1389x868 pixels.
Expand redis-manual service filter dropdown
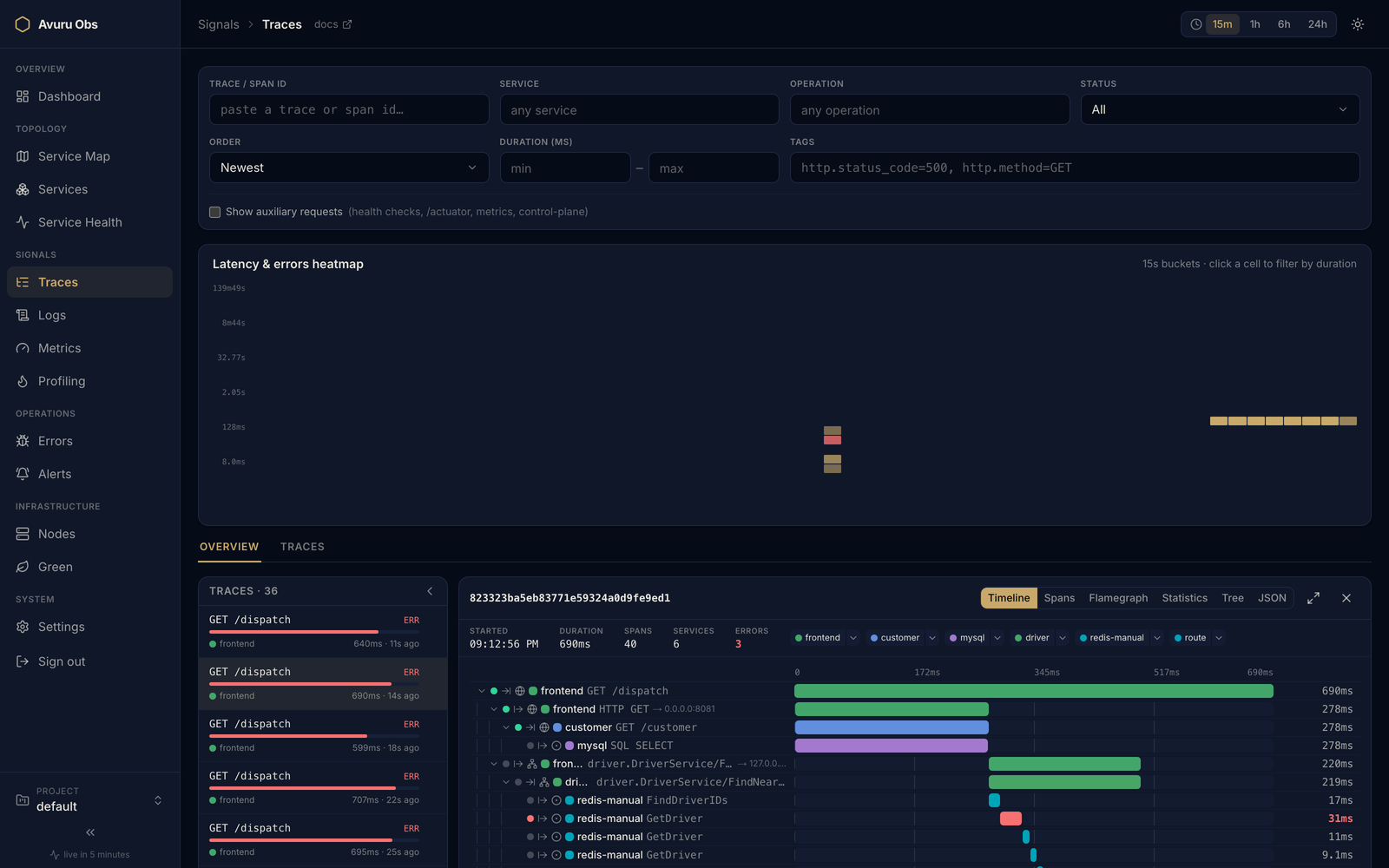[1157, 638]
